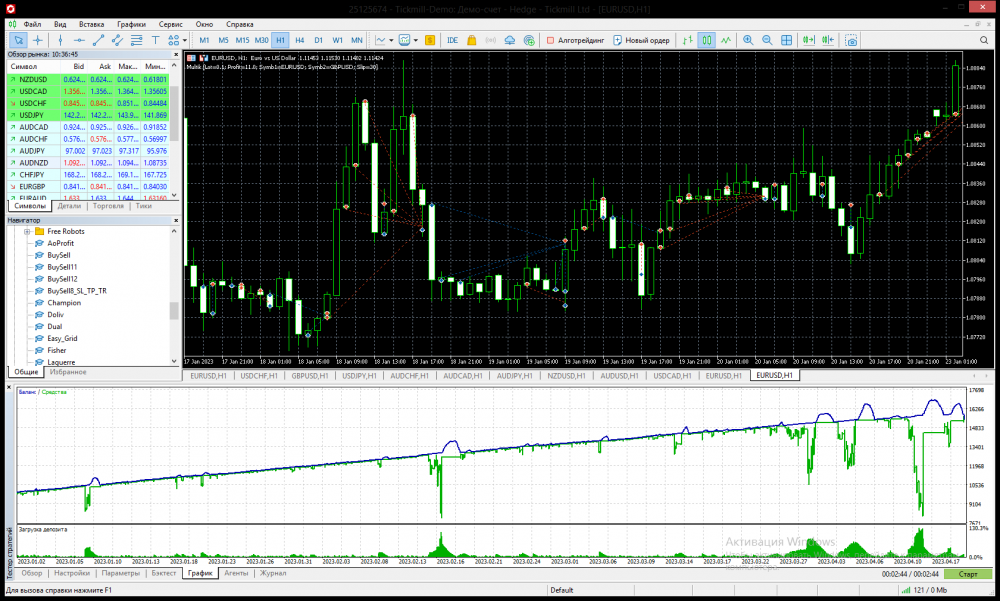Open the IDE MetaEditor
Viewport: 1000px width, 601px height.
click(452, 40)
